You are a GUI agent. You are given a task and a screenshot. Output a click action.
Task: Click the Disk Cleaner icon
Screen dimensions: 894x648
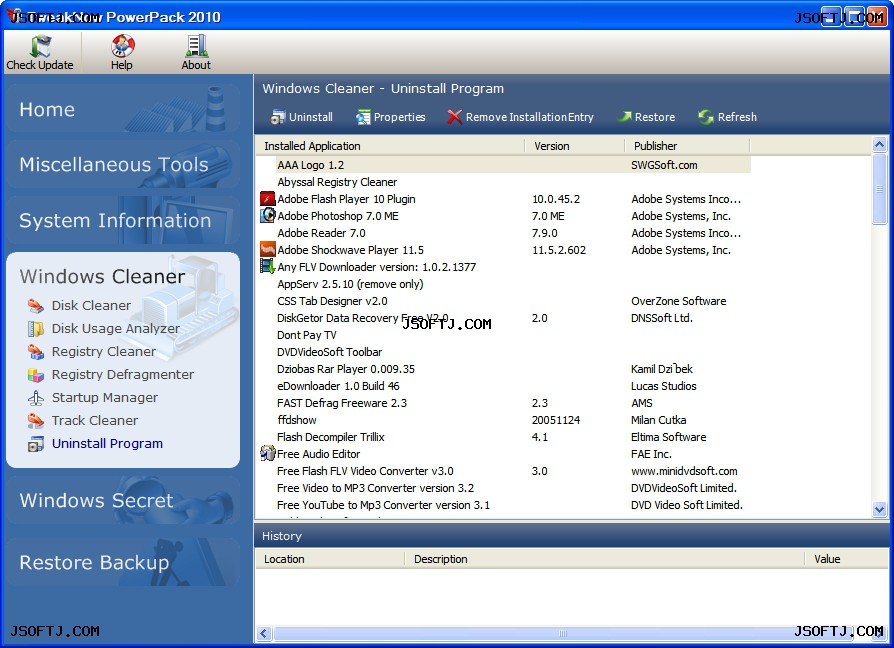[36, 305]
